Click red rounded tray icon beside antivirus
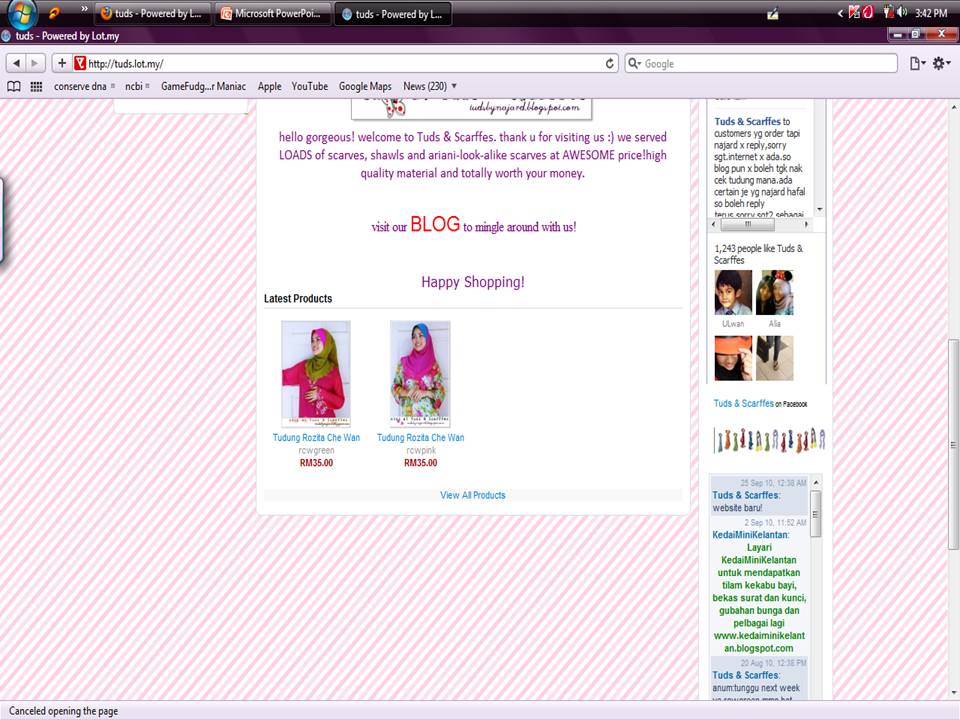The image size is (960, 720). pos(868,12)
